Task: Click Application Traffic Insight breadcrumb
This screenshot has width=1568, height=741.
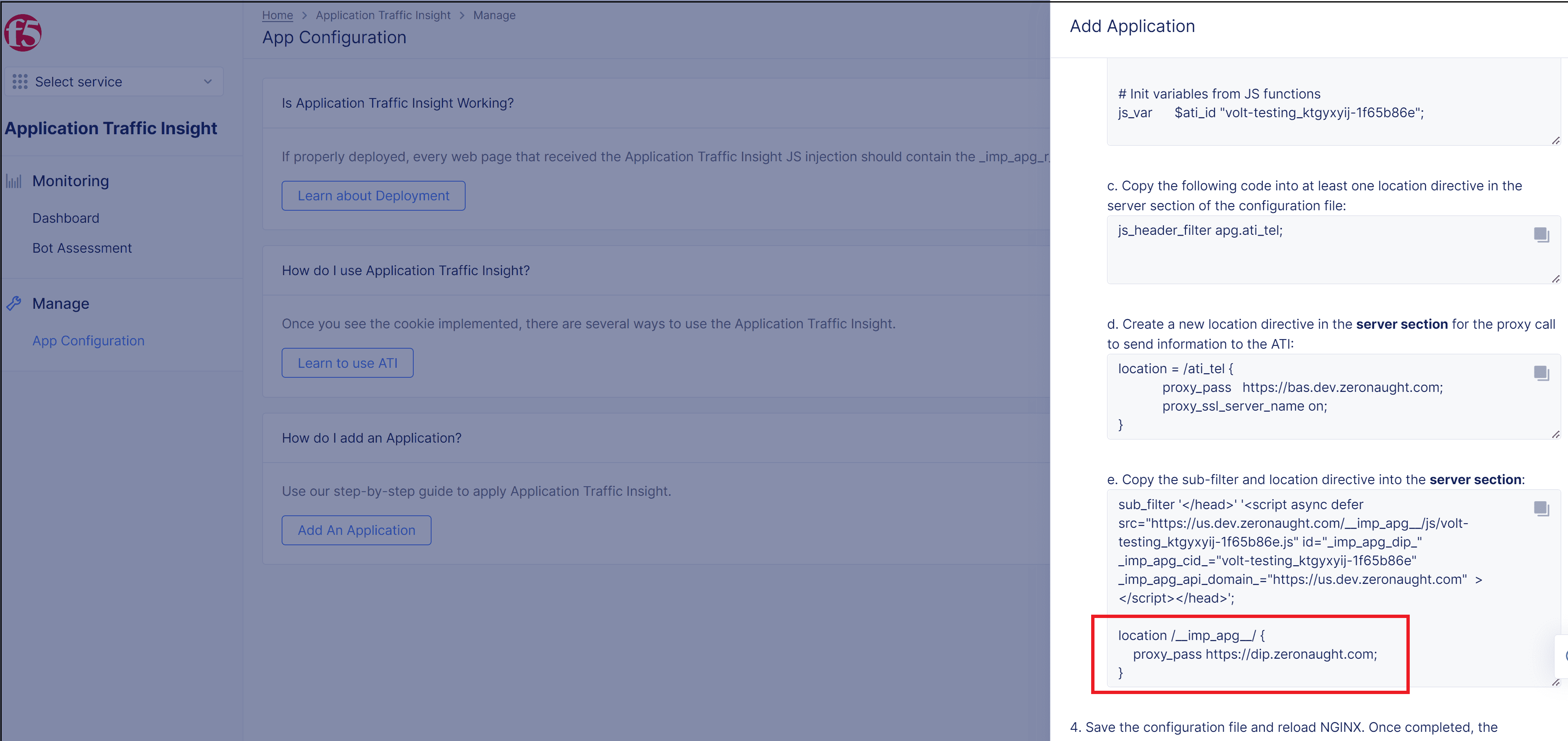Action: click(383, 15)
